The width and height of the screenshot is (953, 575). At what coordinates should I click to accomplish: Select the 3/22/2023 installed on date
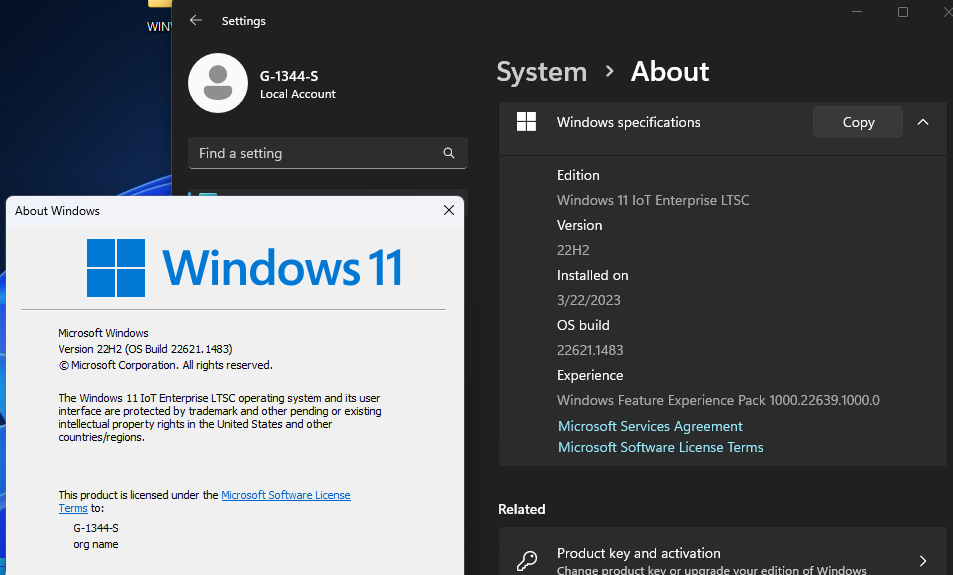588,300
